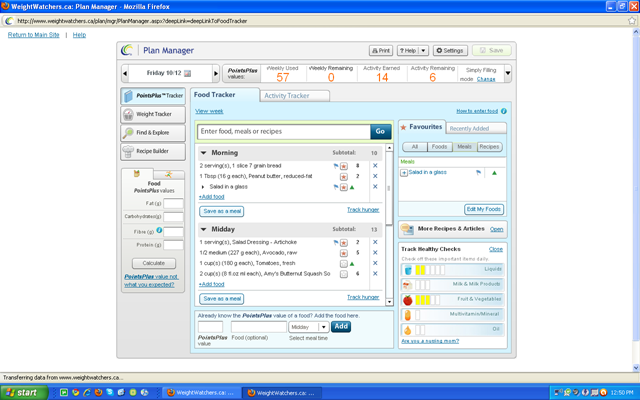Screen dimensions: 640x400
Task: Click the blue flag on Salad Dressing row
Action: click(x=336, y=242)
